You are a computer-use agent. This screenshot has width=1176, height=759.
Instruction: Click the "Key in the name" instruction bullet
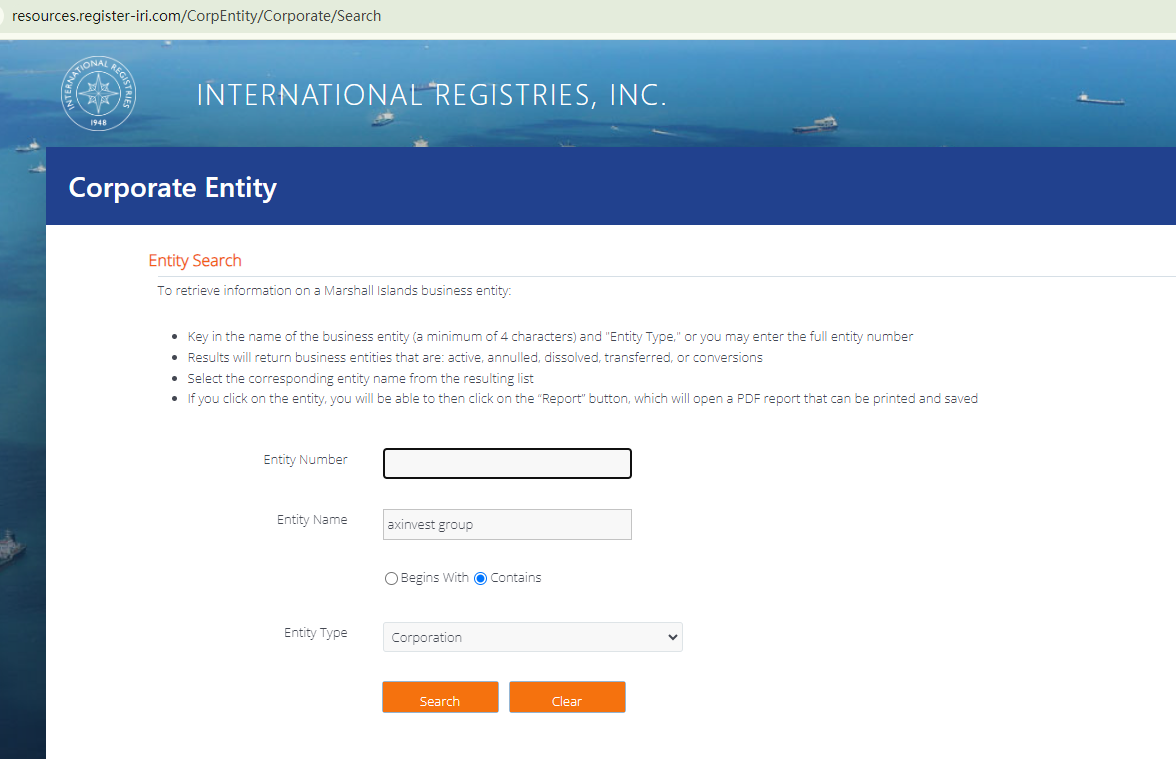550,336
